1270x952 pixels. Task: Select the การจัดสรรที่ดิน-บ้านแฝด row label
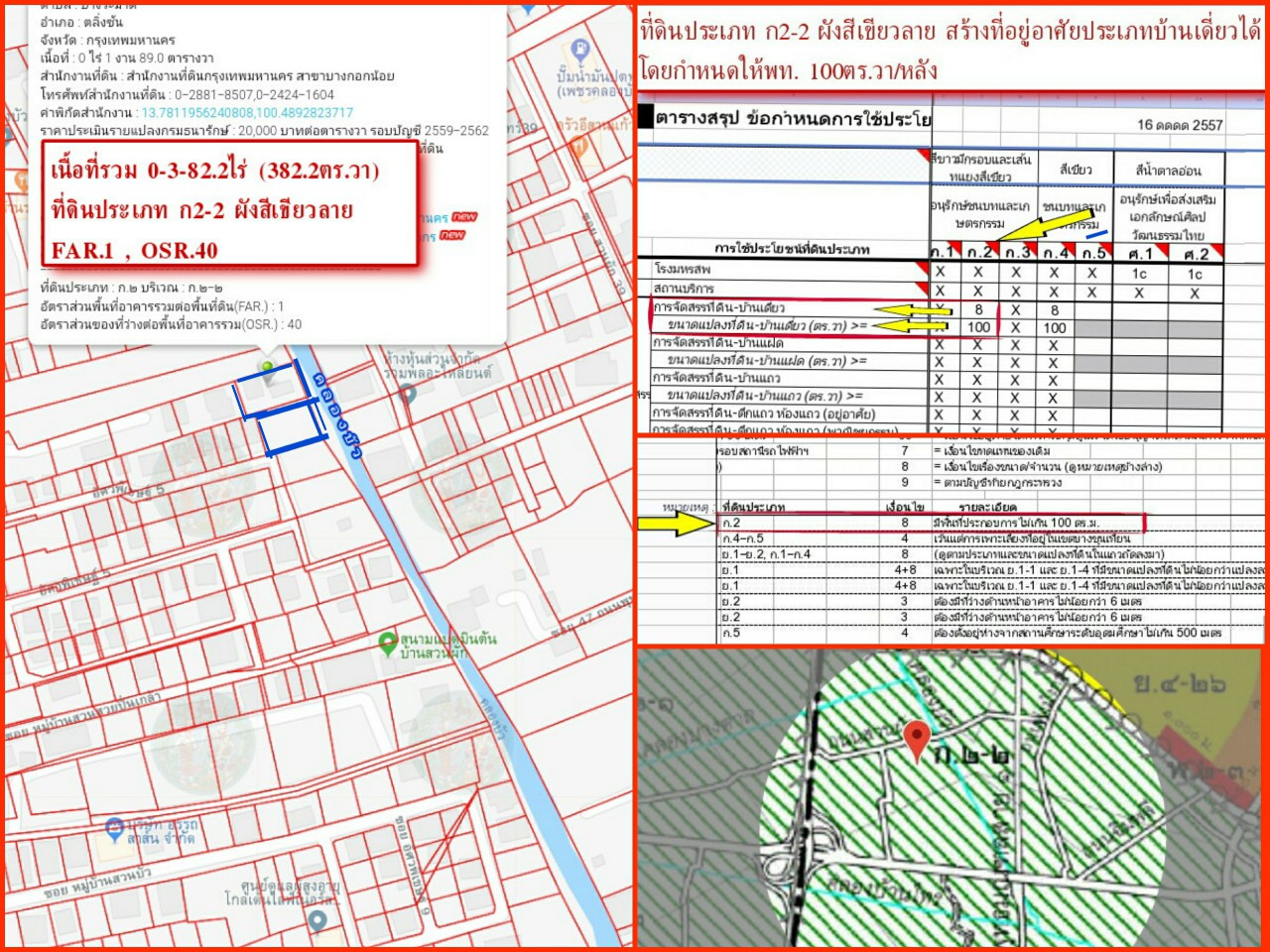click(717, 342)
